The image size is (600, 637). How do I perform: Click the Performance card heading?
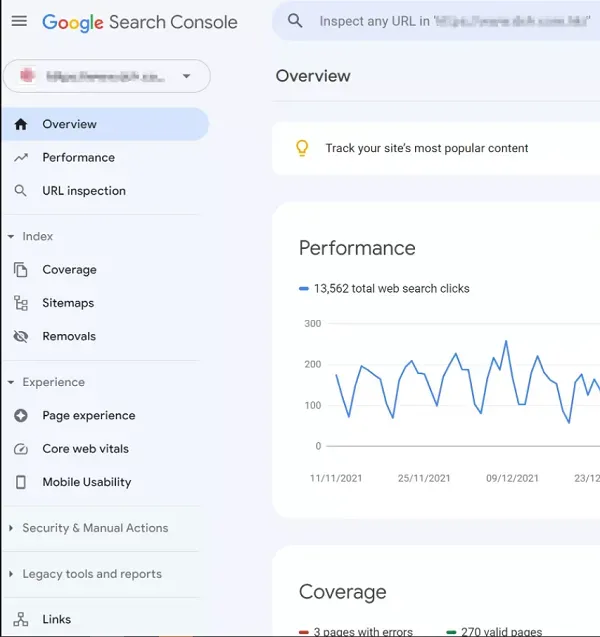[357, 248]
